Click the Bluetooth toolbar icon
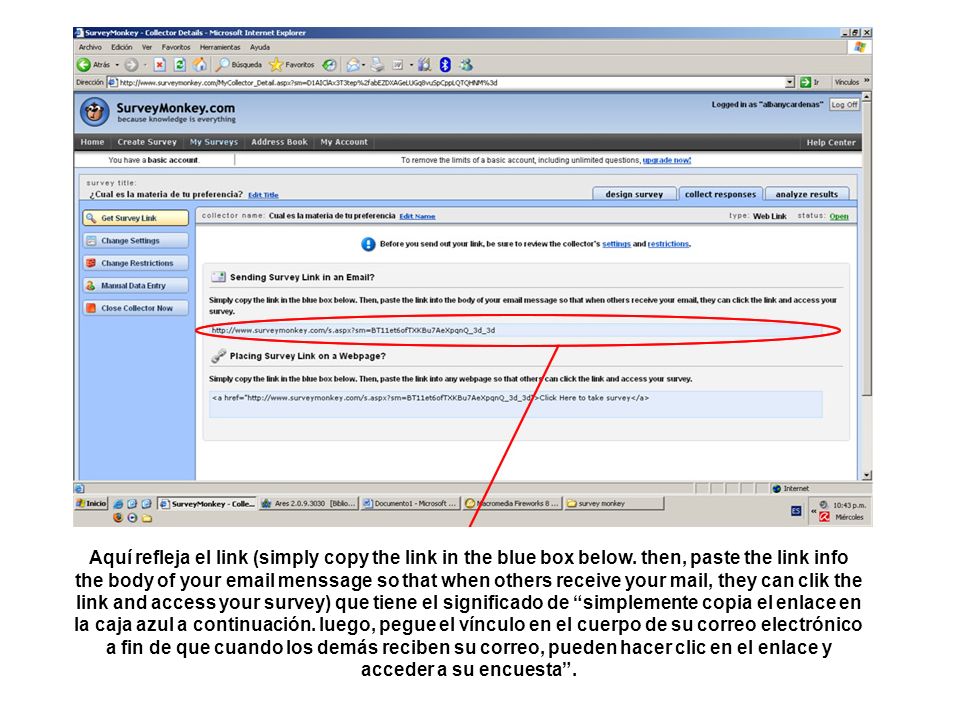 coord(445,64)
